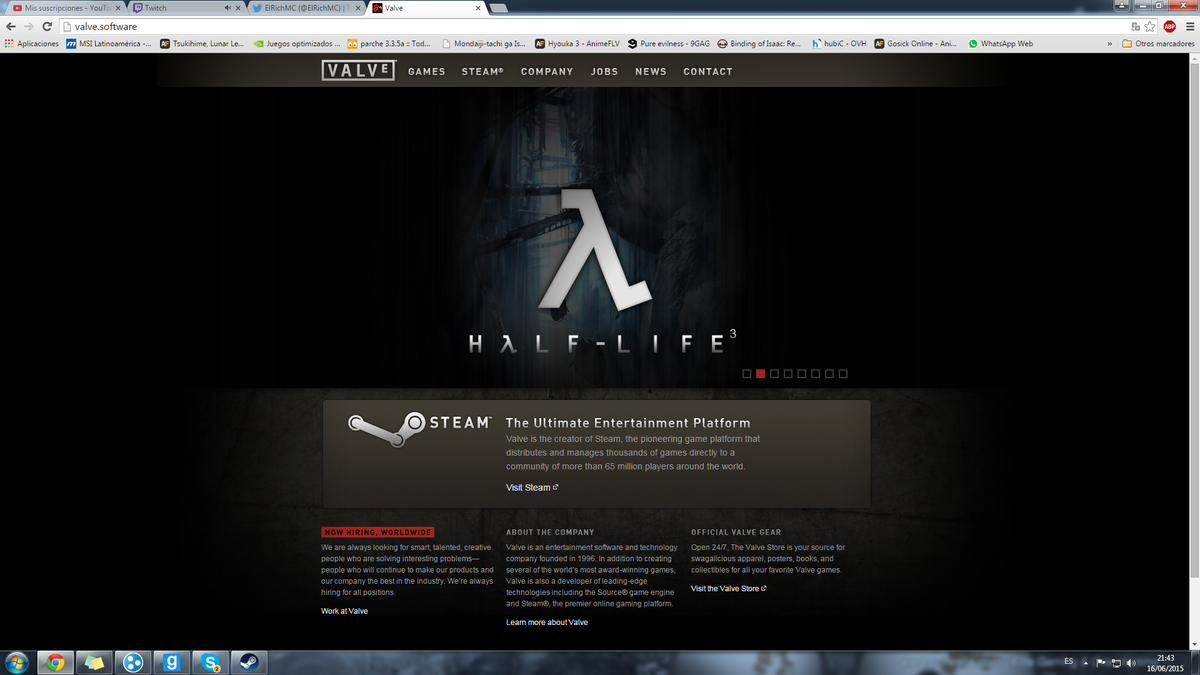
Task: Go to the JOBS page
Action: 604,72
